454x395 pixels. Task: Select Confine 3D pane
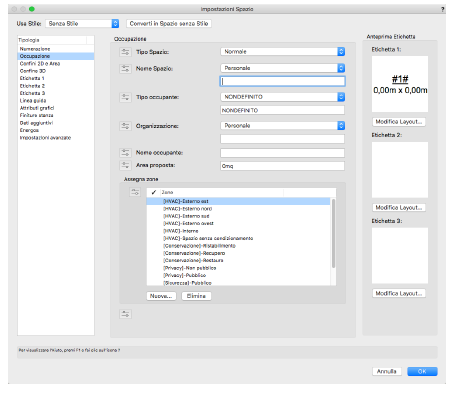(56, 71)
